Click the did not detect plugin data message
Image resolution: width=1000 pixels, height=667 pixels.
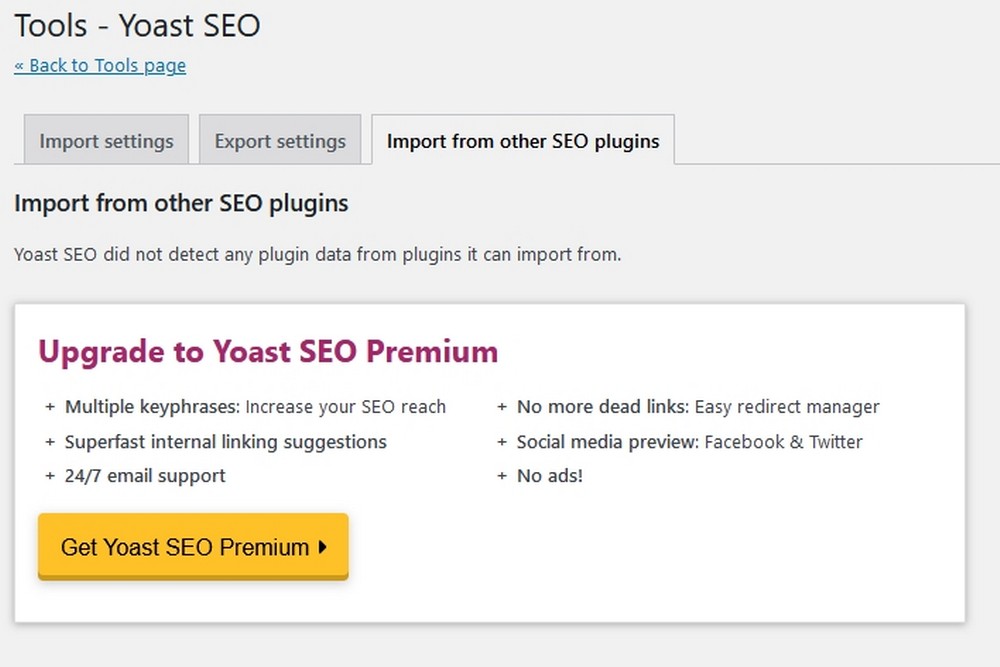tap(318, 254)
